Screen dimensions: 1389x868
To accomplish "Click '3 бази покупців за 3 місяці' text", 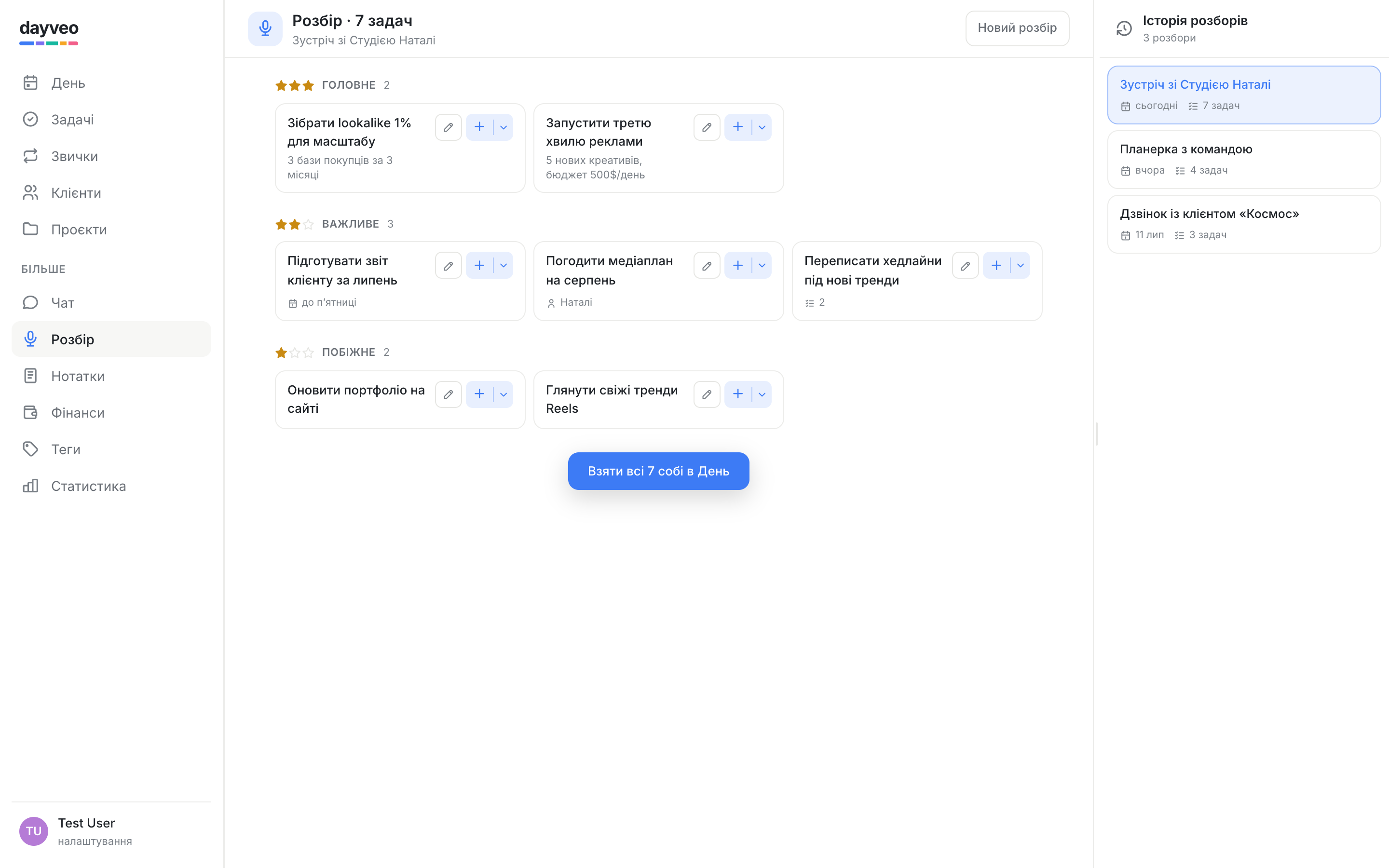I will point(340,168).
